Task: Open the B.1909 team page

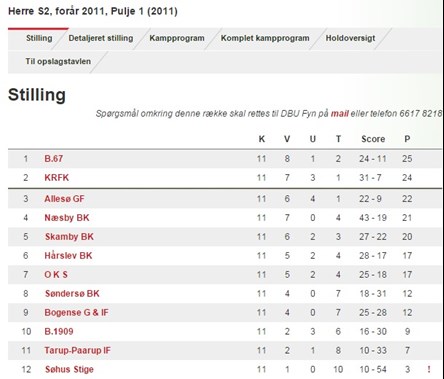Action: tap(59, 332)
